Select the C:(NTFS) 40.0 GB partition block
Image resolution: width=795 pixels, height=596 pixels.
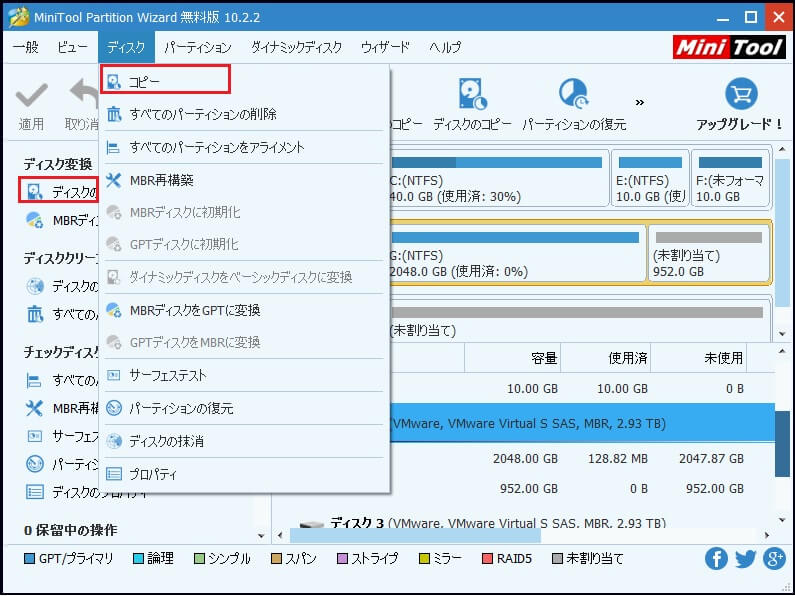point(498,177)
